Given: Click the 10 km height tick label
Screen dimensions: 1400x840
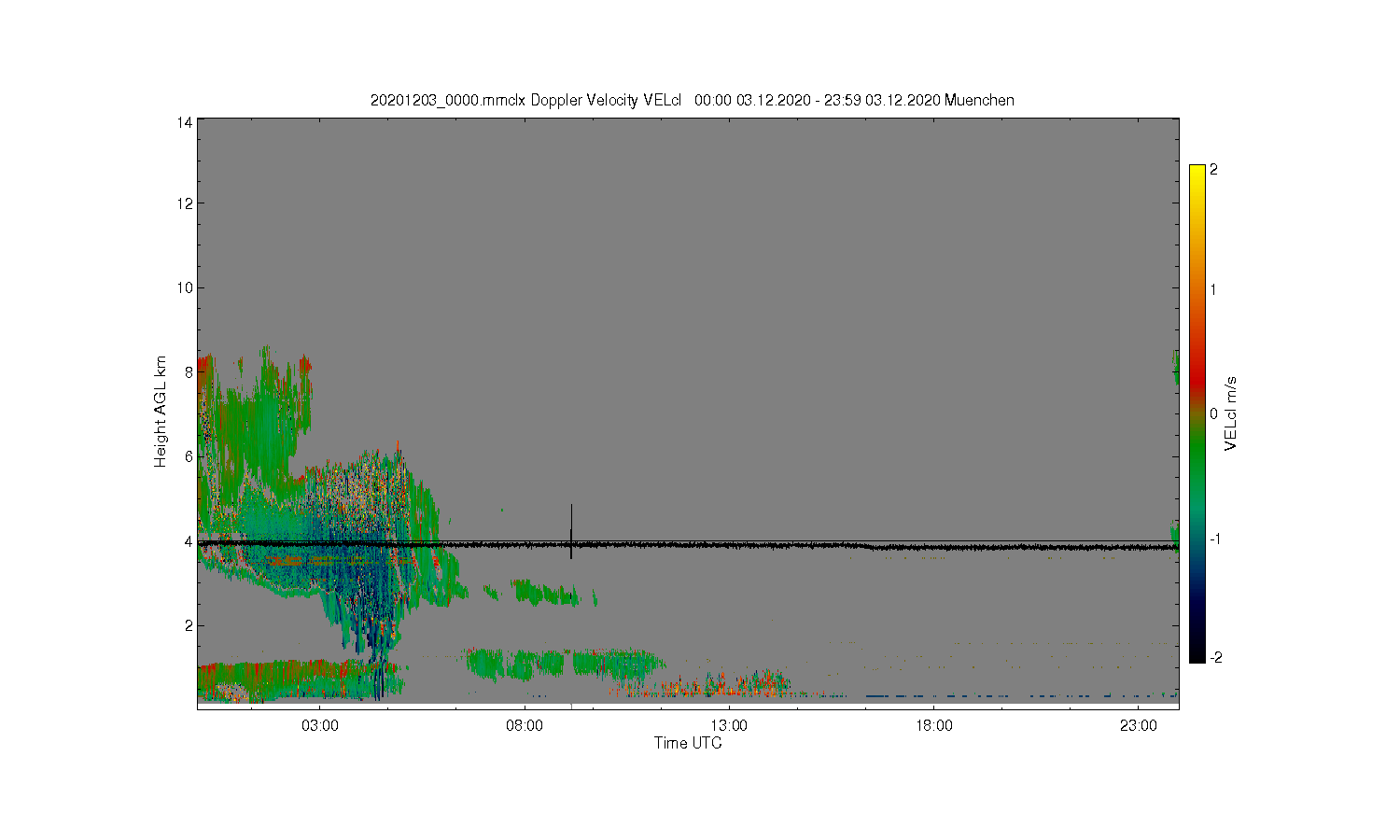Looking at the screenshot, I should pyautogui.click(x=185, y=287).
